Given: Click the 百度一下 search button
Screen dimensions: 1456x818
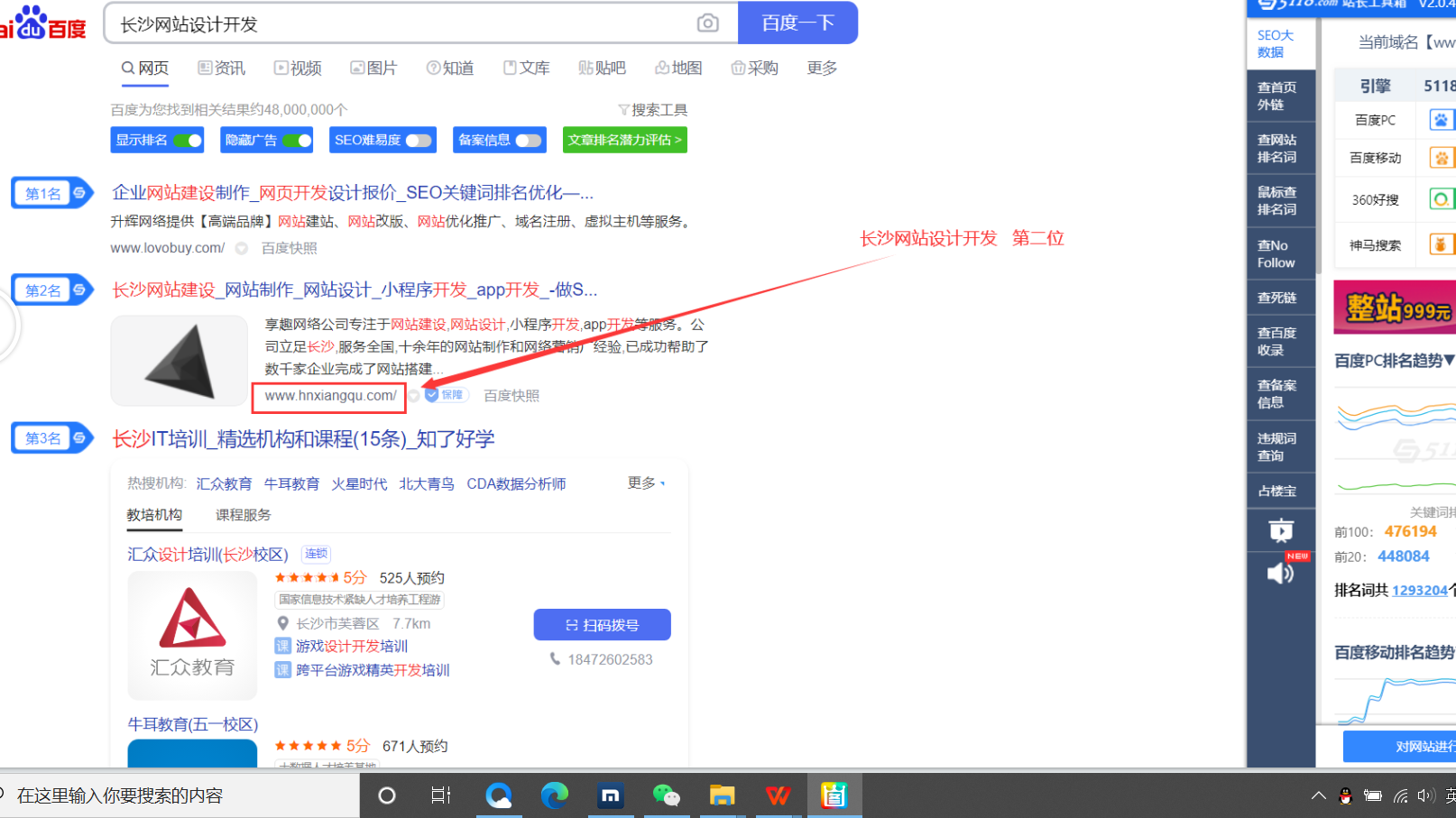Looking at the screenshot, I should click(x=797, y=23).
